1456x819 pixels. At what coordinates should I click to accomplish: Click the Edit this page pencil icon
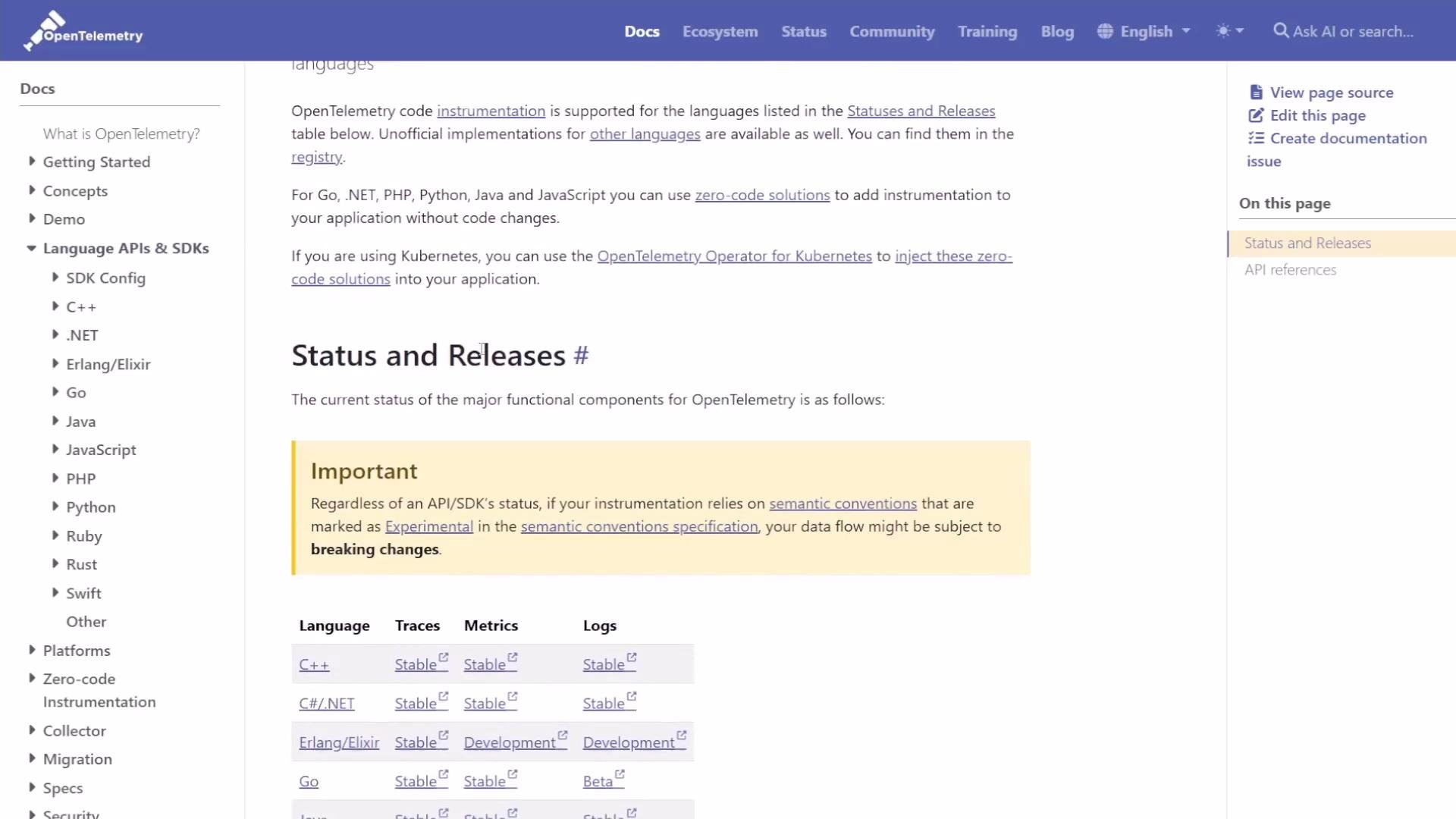pos(1256,115)
